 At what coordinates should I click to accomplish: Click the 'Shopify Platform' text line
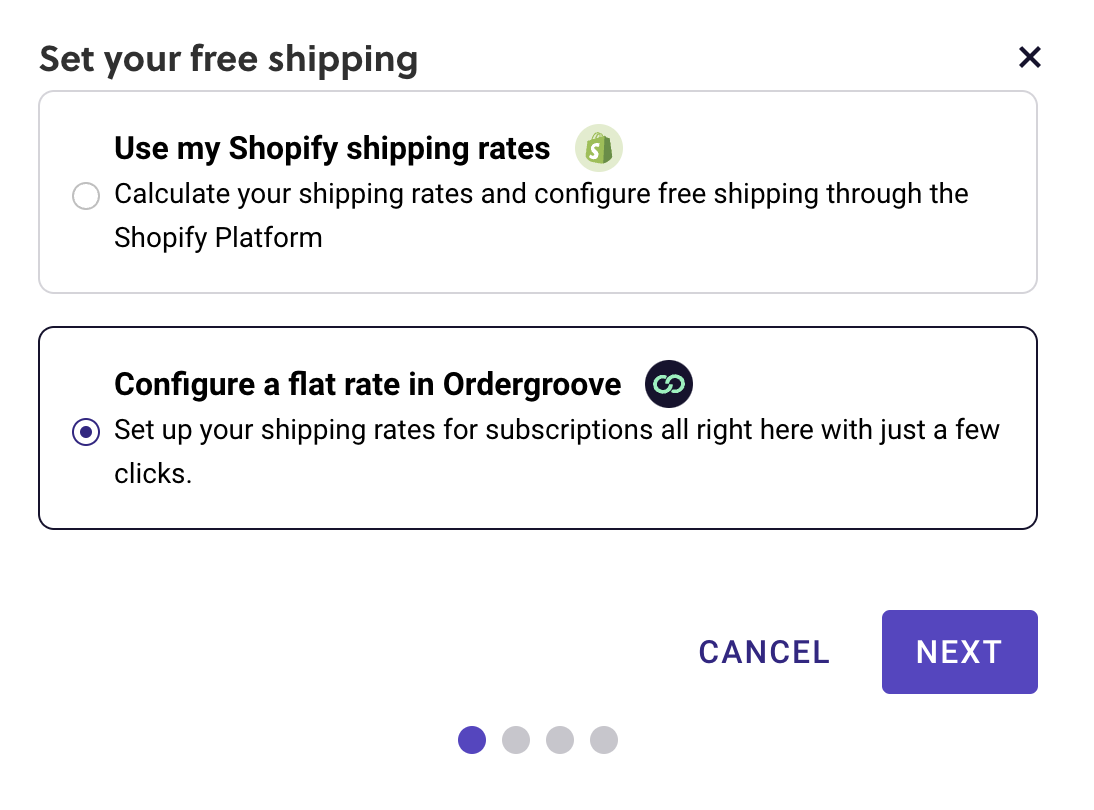218,238
